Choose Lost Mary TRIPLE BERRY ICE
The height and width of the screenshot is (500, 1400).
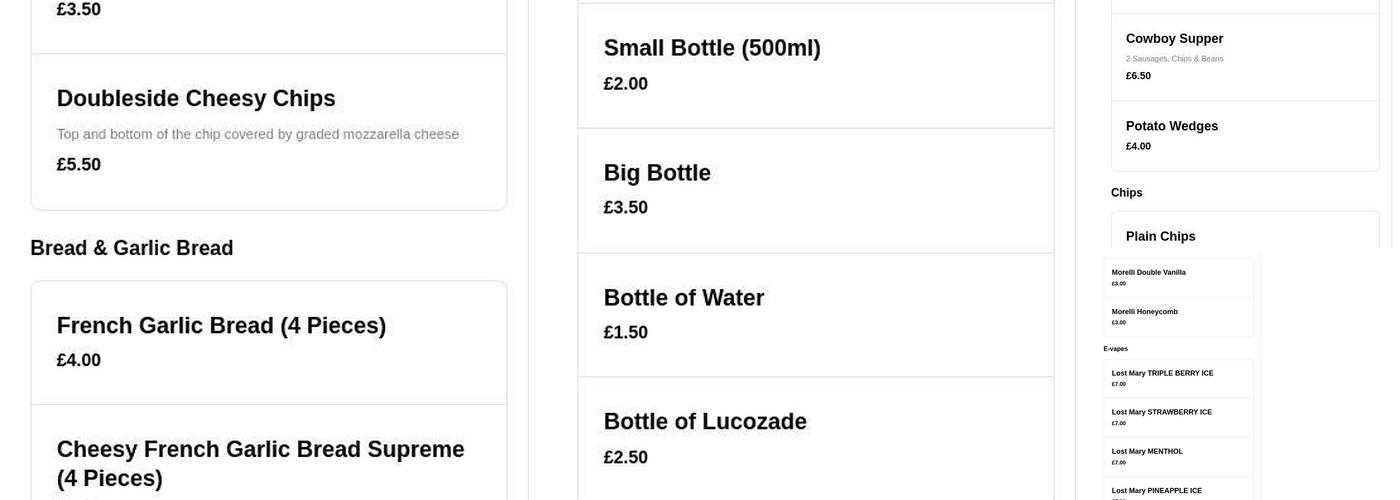pos(1178,378)
